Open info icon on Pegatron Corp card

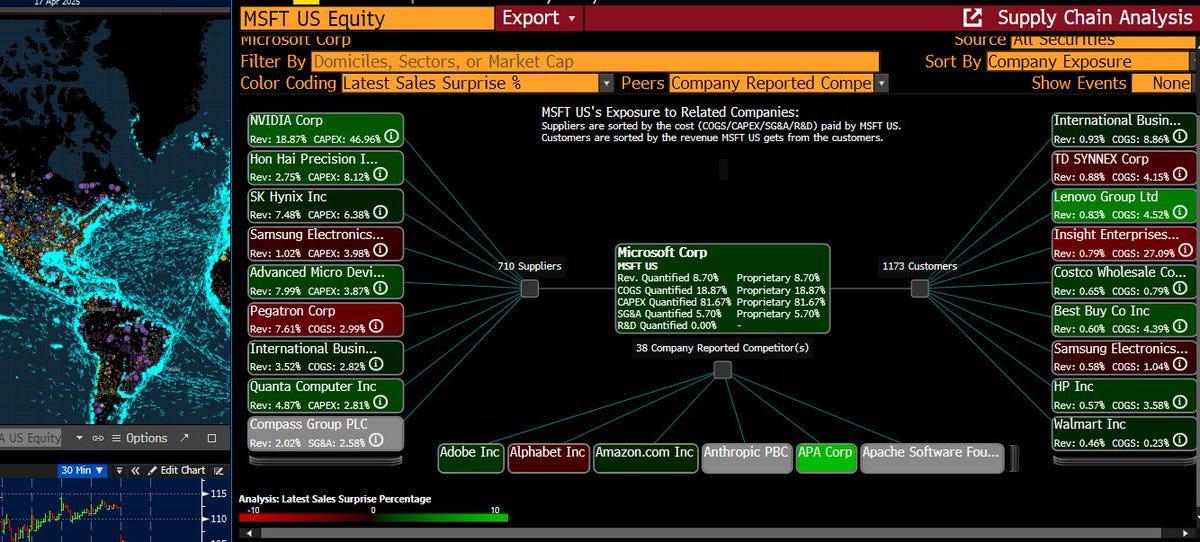[375, 326]
